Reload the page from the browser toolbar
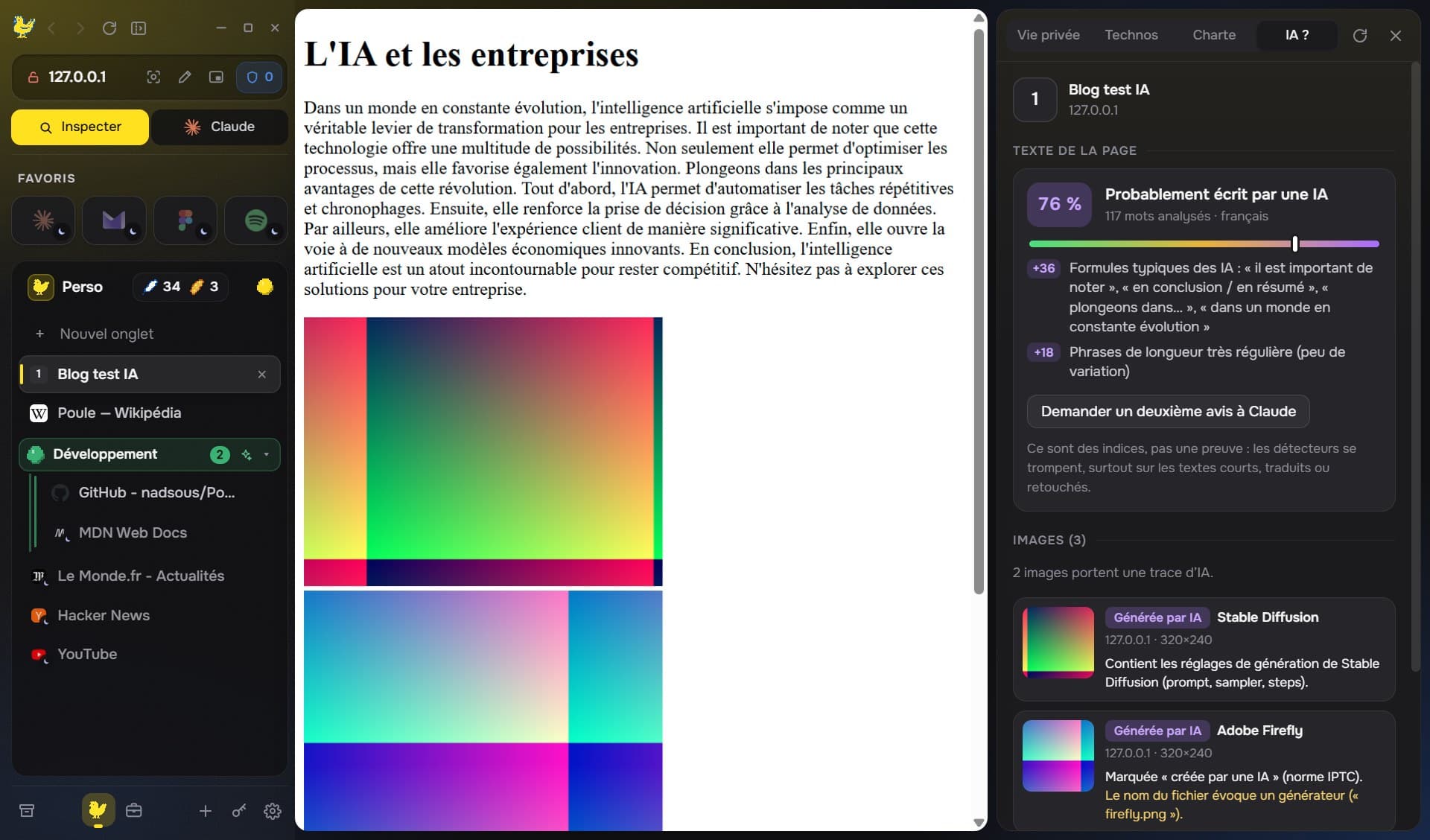 (109, 28)
